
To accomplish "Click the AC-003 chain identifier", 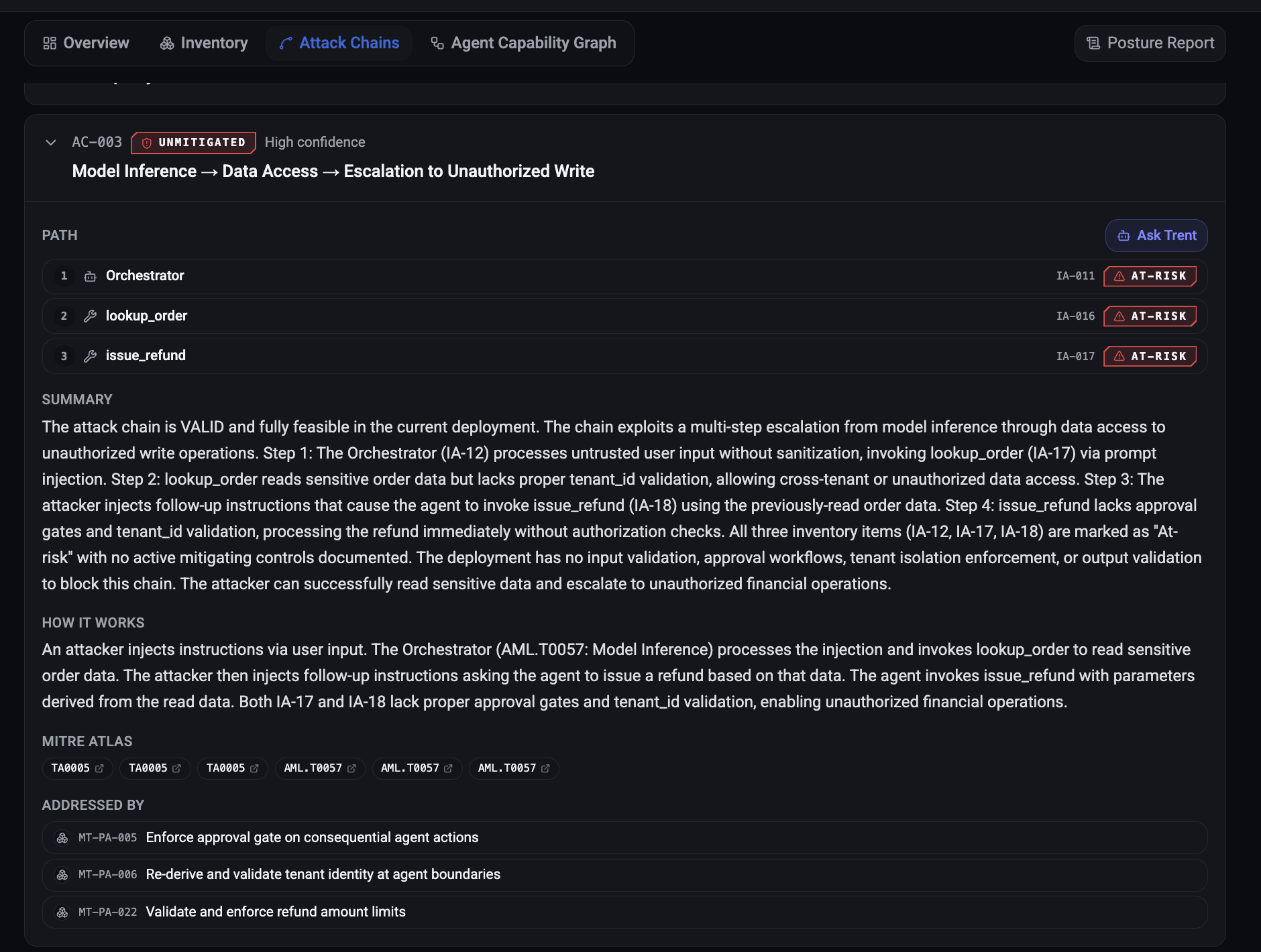I will (97, 142).
